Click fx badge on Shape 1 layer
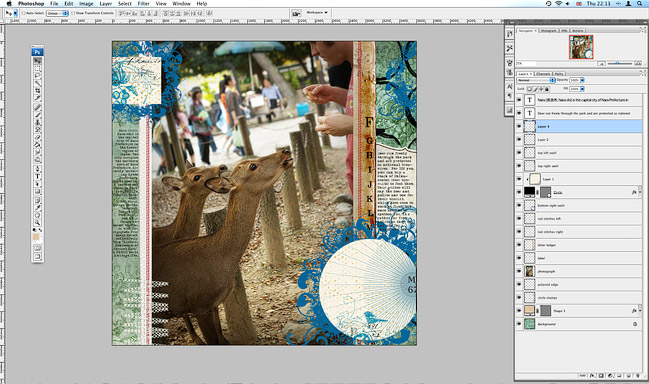Image resolution: width=649 pixels, height=384 pixels. click(x=634, y=311)
